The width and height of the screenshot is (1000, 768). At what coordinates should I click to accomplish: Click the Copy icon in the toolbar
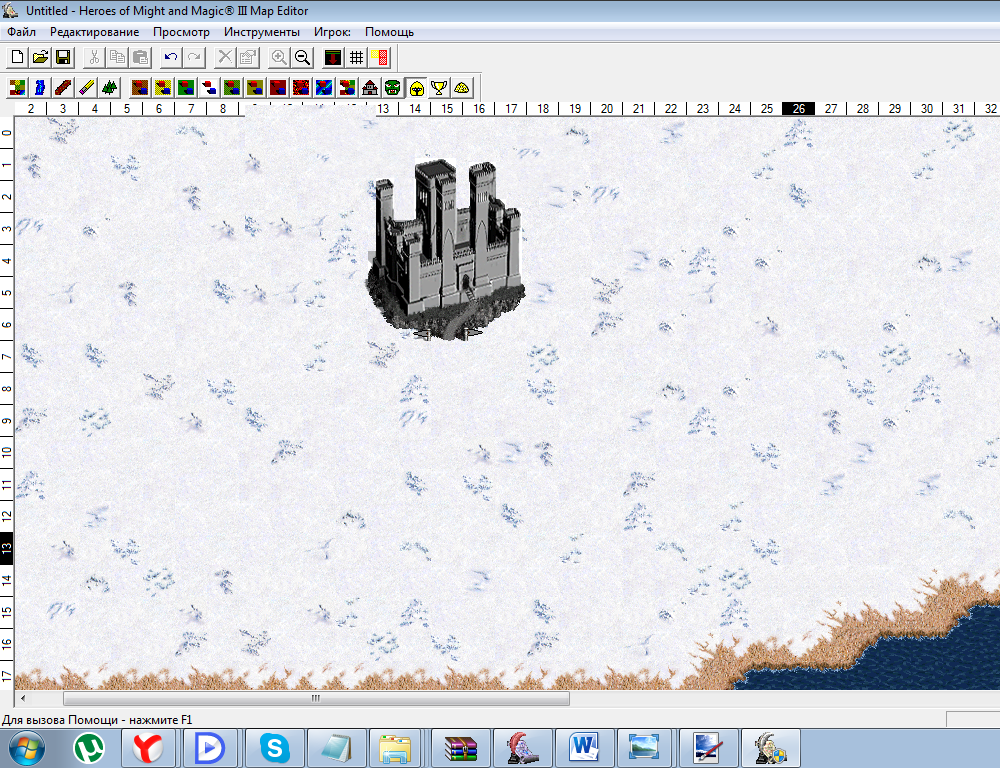(x=117, y=57)
